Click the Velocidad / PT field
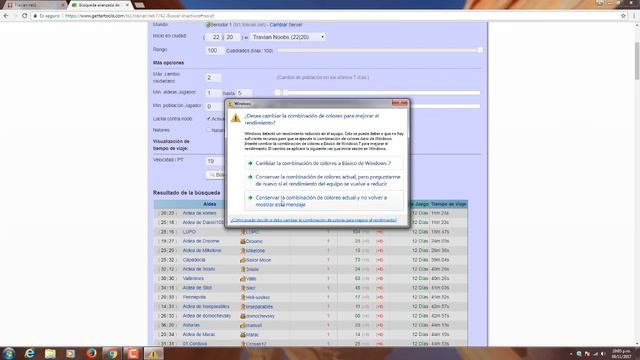640x360 pixels. click(214, 161)
